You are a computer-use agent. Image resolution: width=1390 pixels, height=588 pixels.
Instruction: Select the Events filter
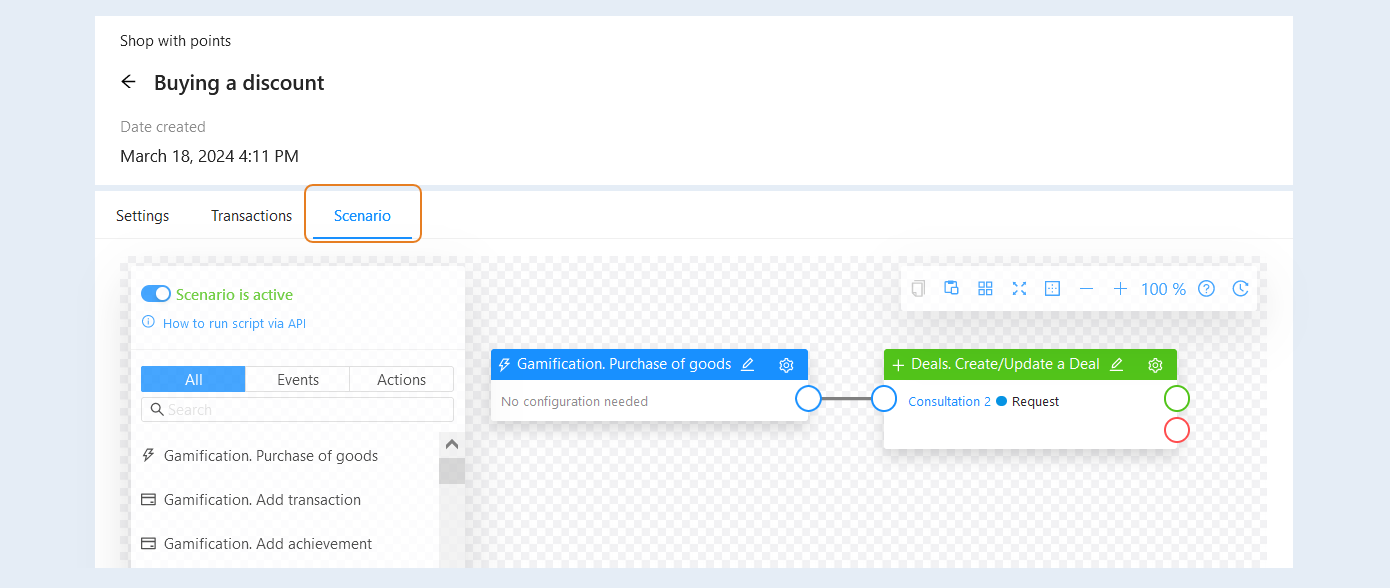pyautogui.click(x=298, y=379)
